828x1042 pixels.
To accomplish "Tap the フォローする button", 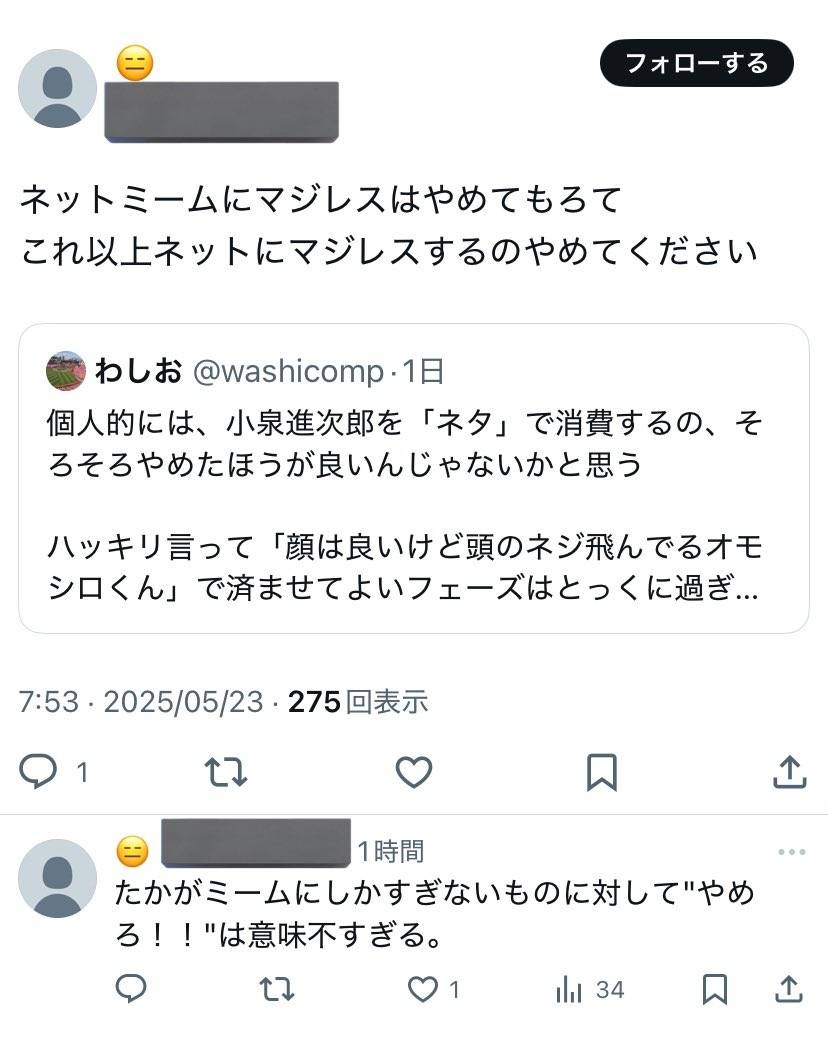I will pyautogui.click(x=696, y=64).
